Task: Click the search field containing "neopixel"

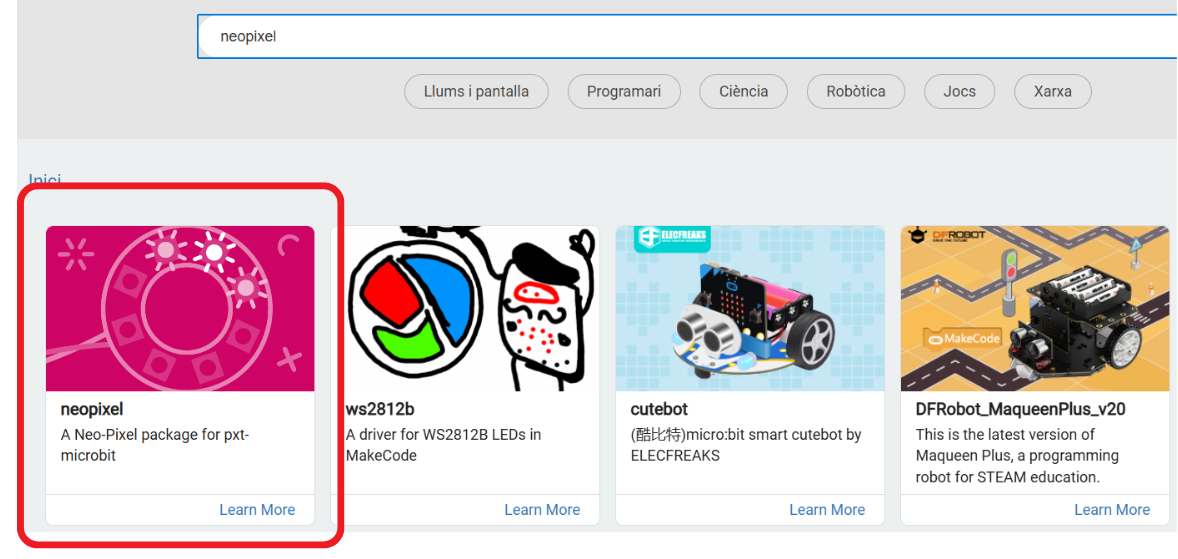Action: tap(680, 37)
